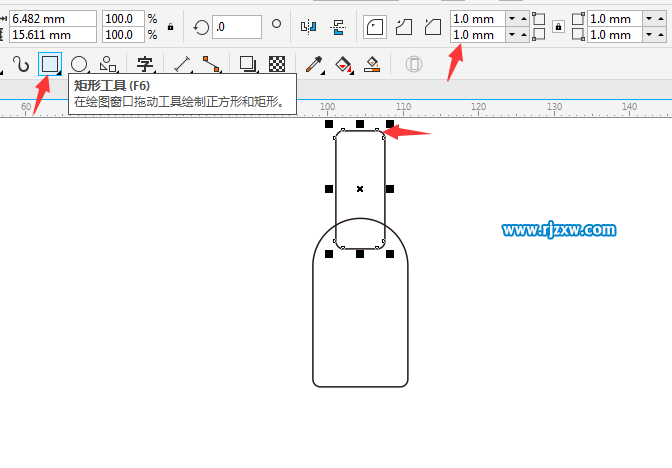Viewport: 672px width, 468px height.
Task: Click the middle-left selection handle of rectangle
Action: [329, 189]
